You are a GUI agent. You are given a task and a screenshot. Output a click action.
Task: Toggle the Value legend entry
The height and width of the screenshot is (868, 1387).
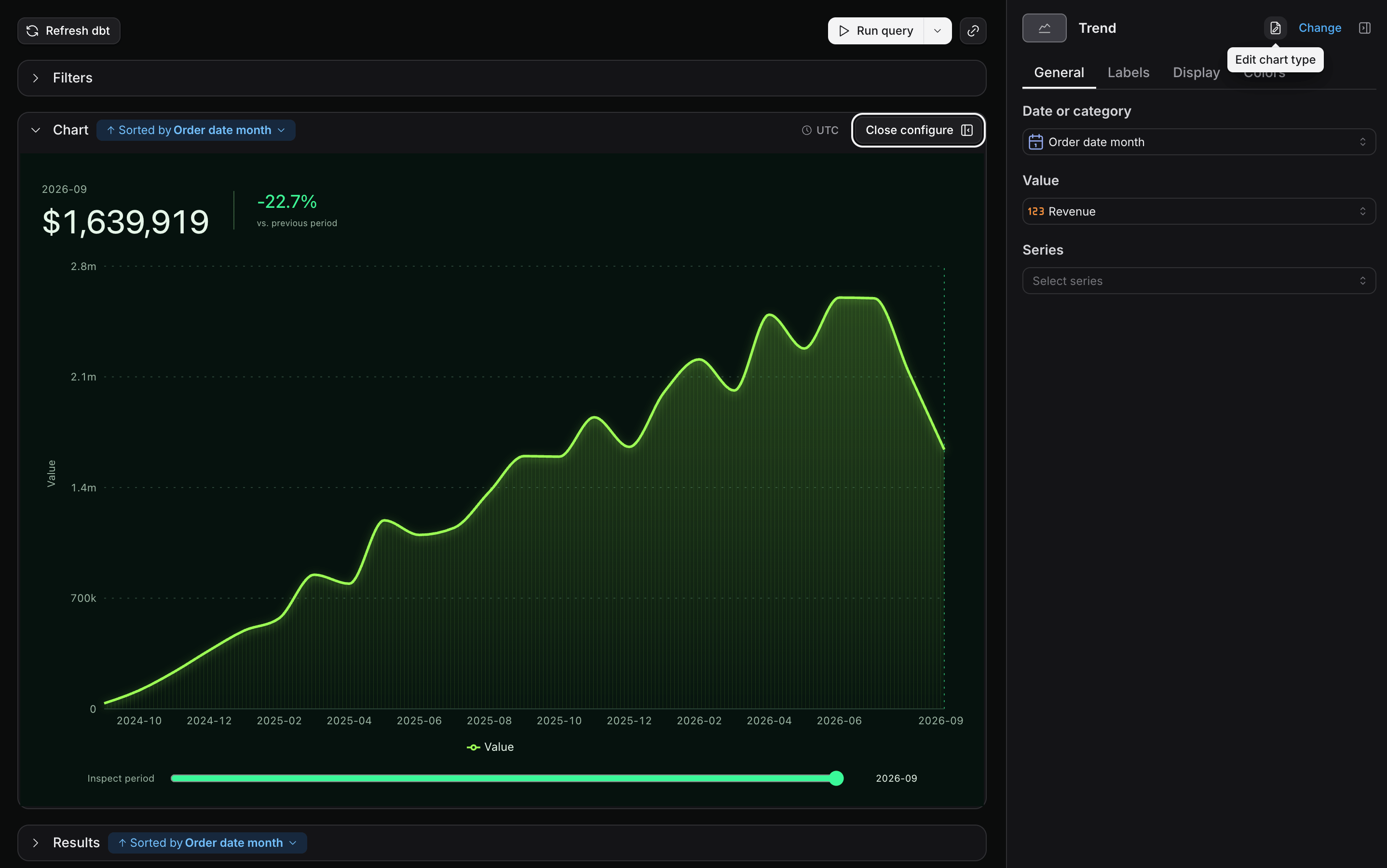(490, 747)
